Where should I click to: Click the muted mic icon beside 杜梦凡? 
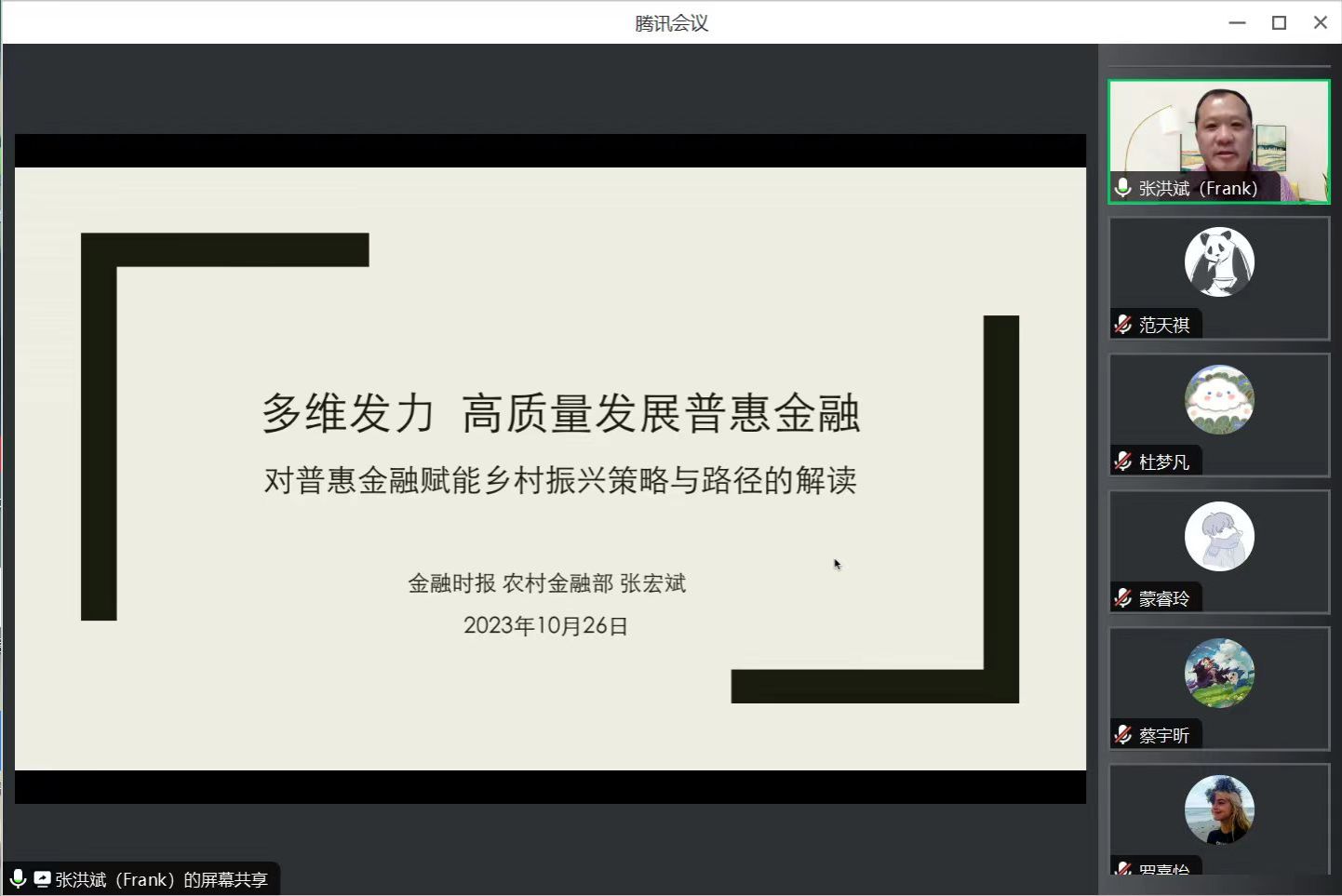tap(1123, 461)
